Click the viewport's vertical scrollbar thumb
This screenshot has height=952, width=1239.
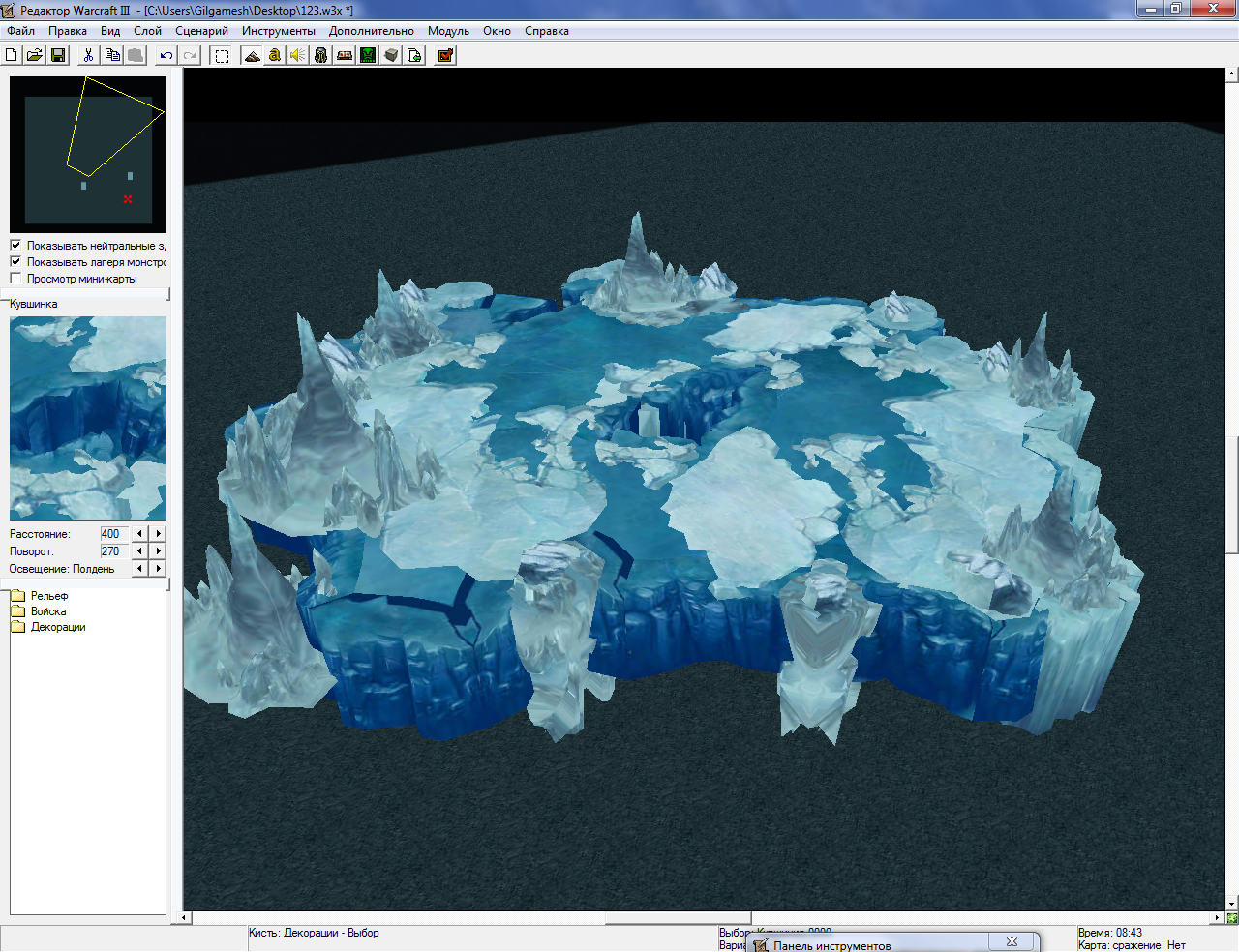1232,494
